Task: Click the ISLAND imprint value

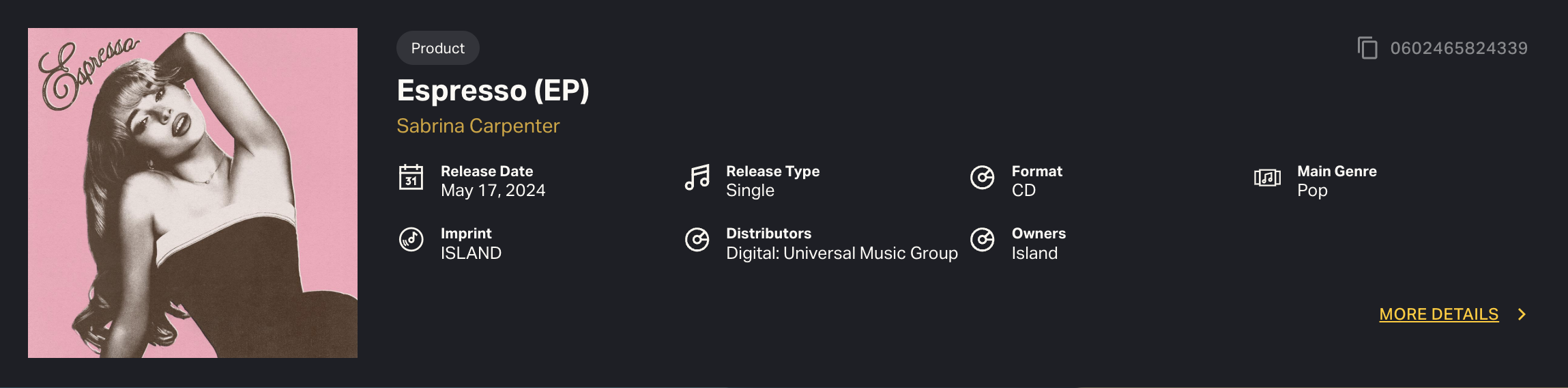Action: [x=471, y=253]
